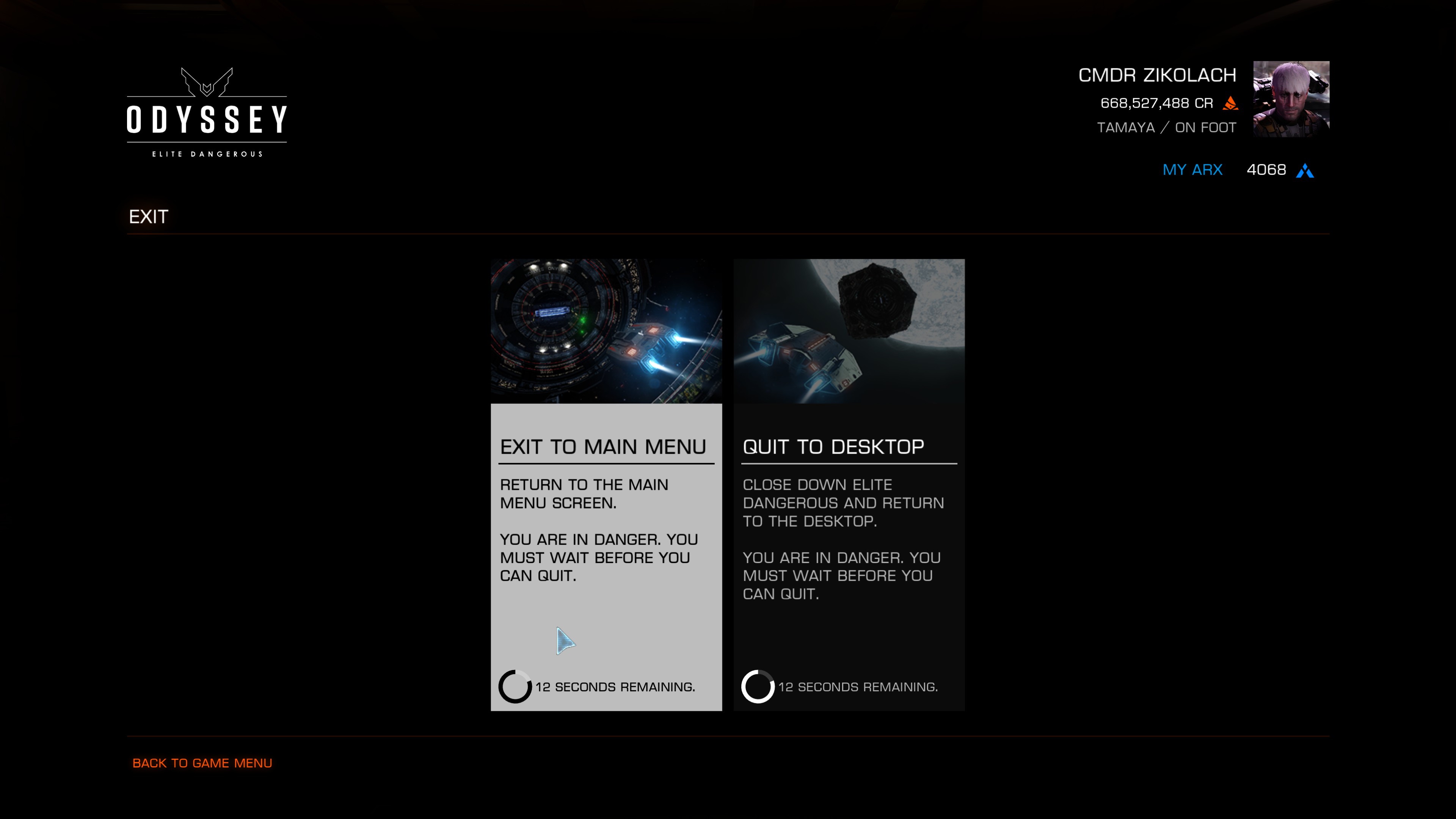Click the countdown spinner in Quit to Desktop card
Image resolution: width=1456 pixels, height=819 pixels.
[758, 687]
